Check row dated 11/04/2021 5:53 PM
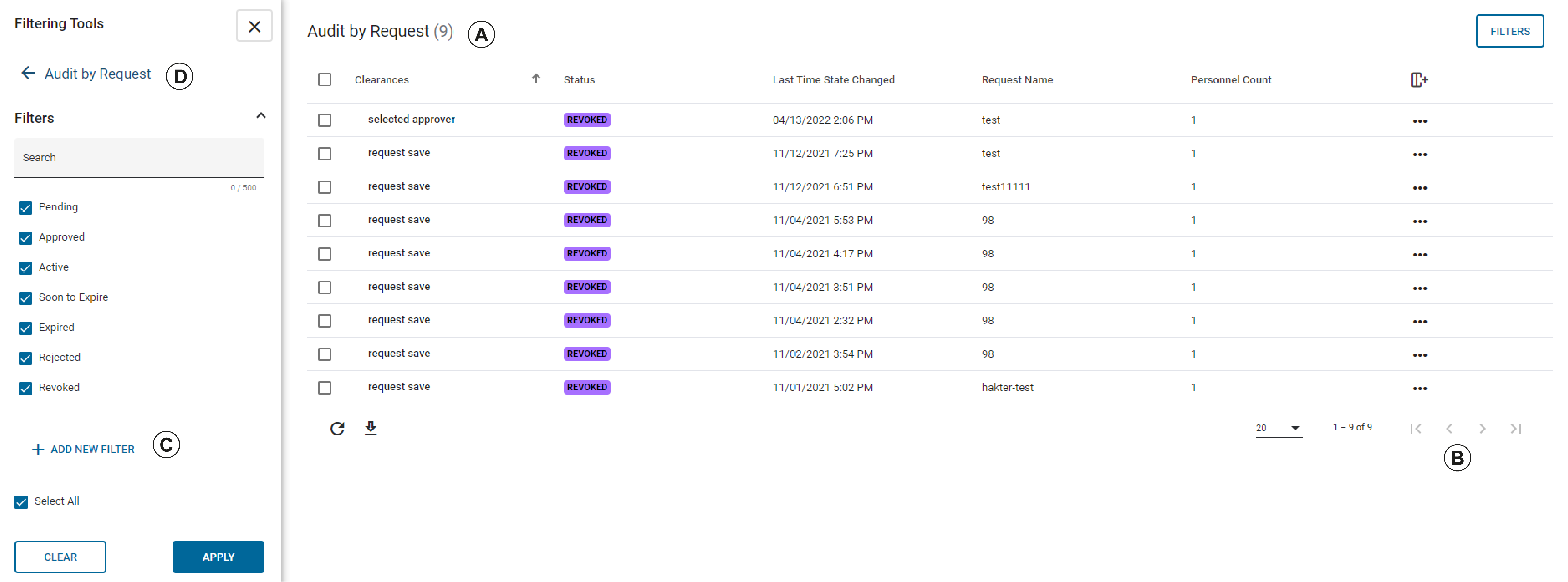 tap(324, 221)
